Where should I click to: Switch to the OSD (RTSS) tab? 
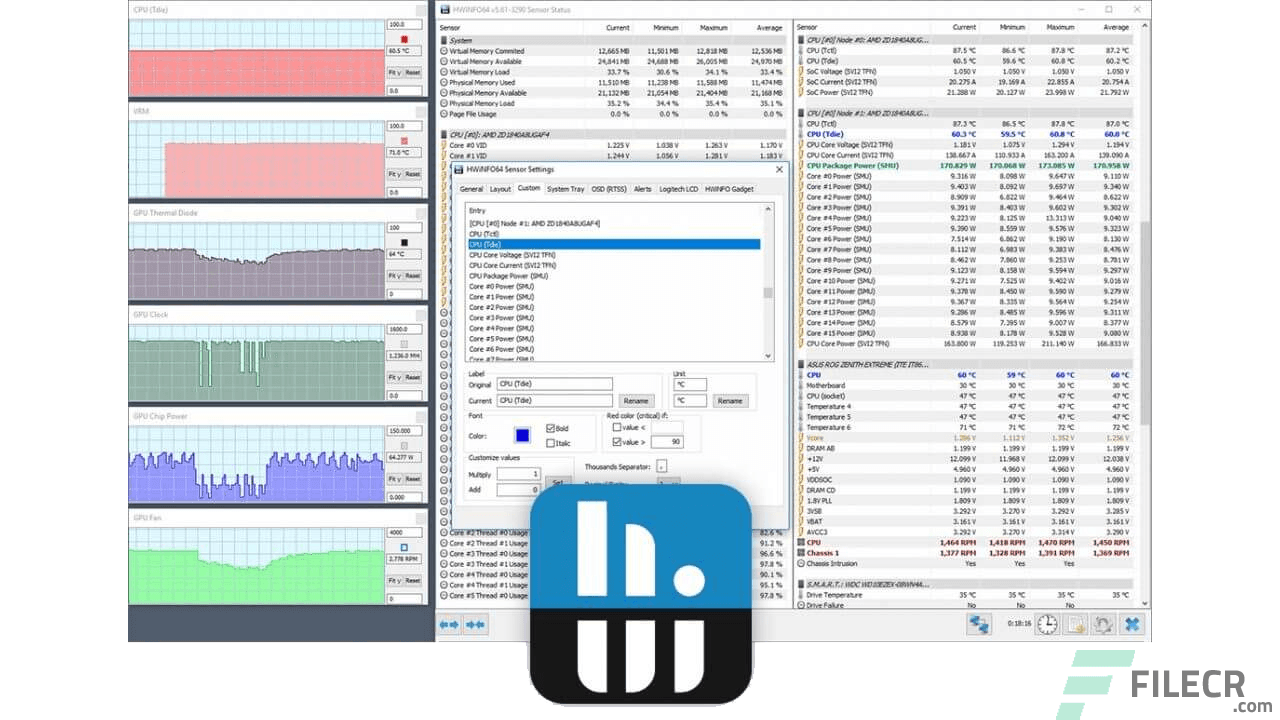[610, 188]
